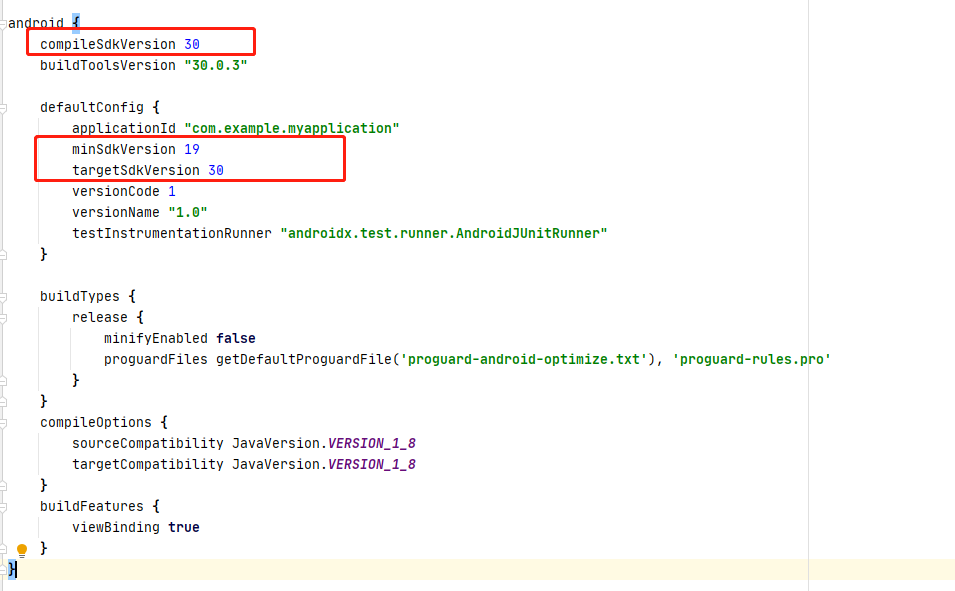Click the yellow intention lightbulb icon
955x591 pixels.
[x=22, y=549]
